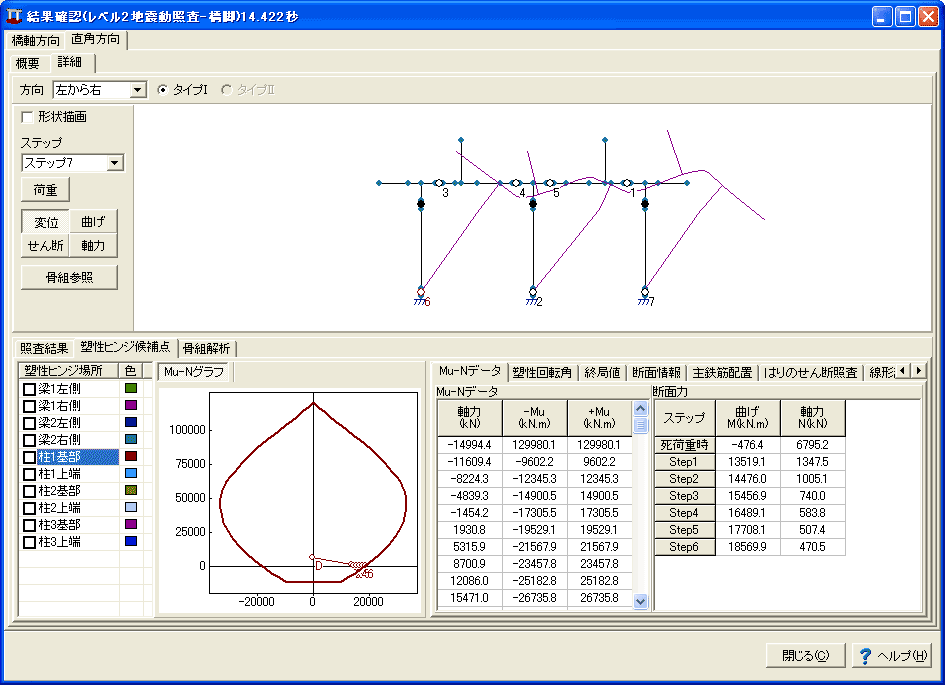Select support node 7 at column base
Screen dimensions: 945x685
click(645, 293)
